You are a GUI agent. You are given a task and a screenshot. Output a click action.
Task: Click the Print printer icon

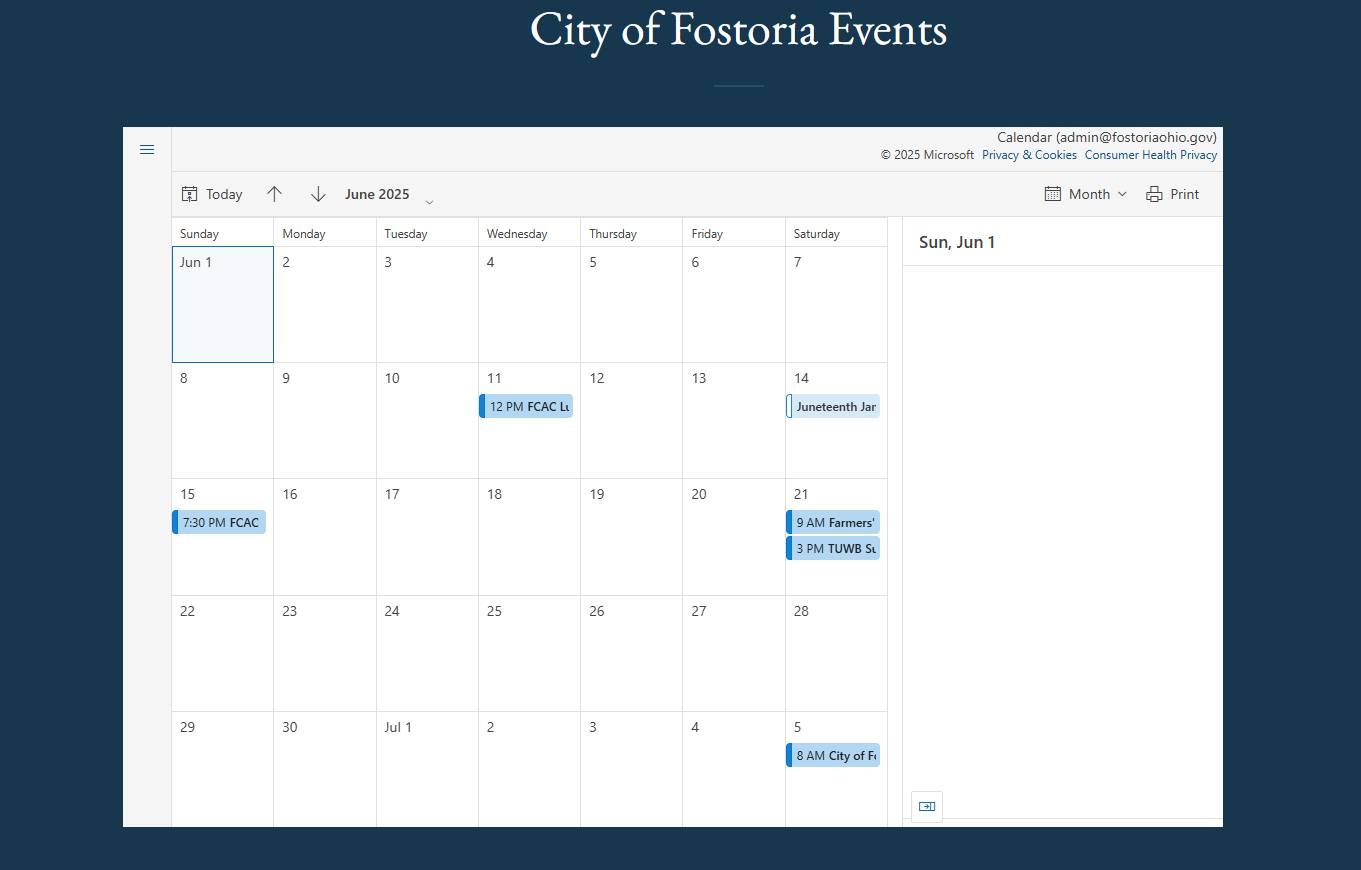coord(1154,194)
